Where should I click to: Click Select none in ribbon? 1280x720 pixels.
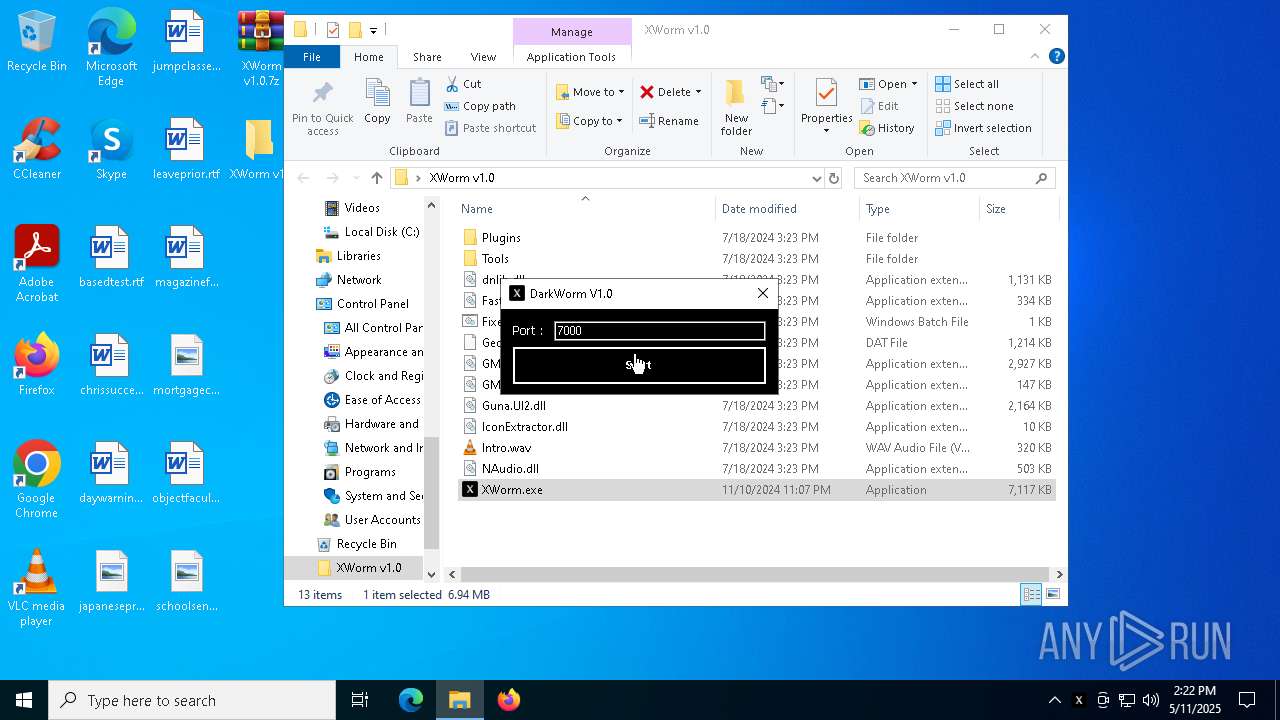click(x=974, y=106)
